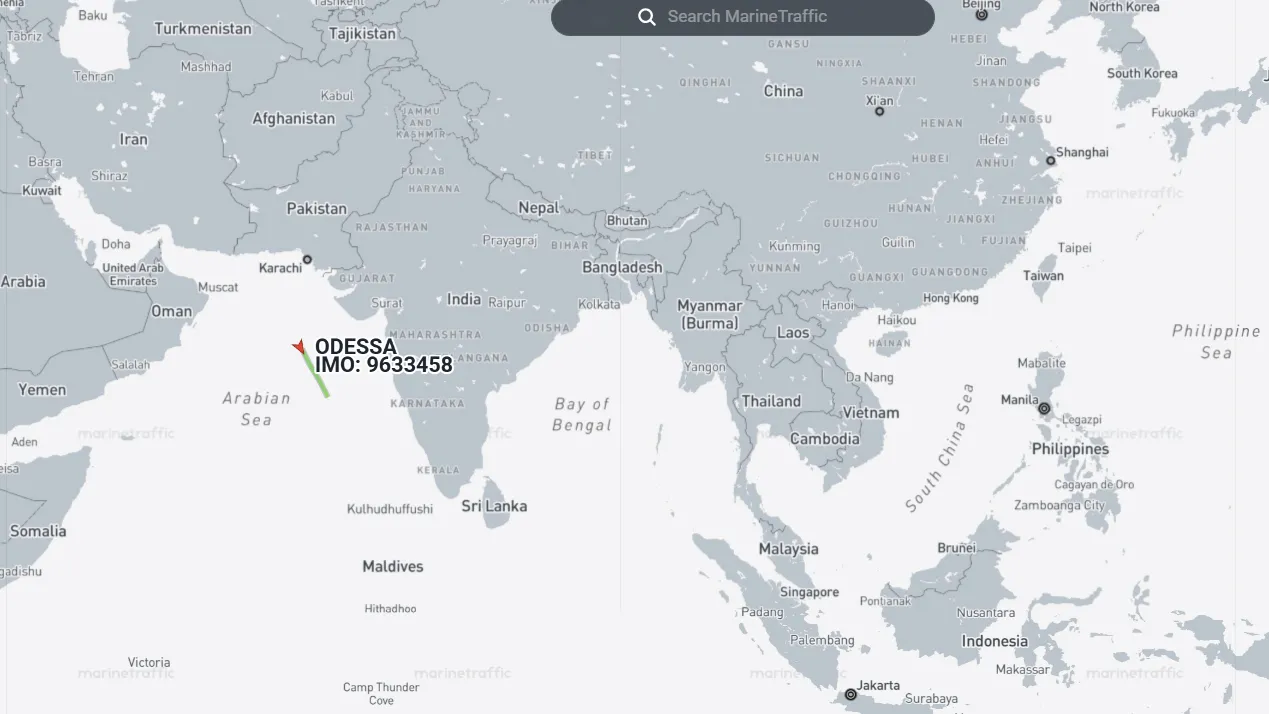Screen dimensions: 1269x714
Task: Click the magnifier icon in the search bar
Action: pyautogui.click(x=647, y=17)
